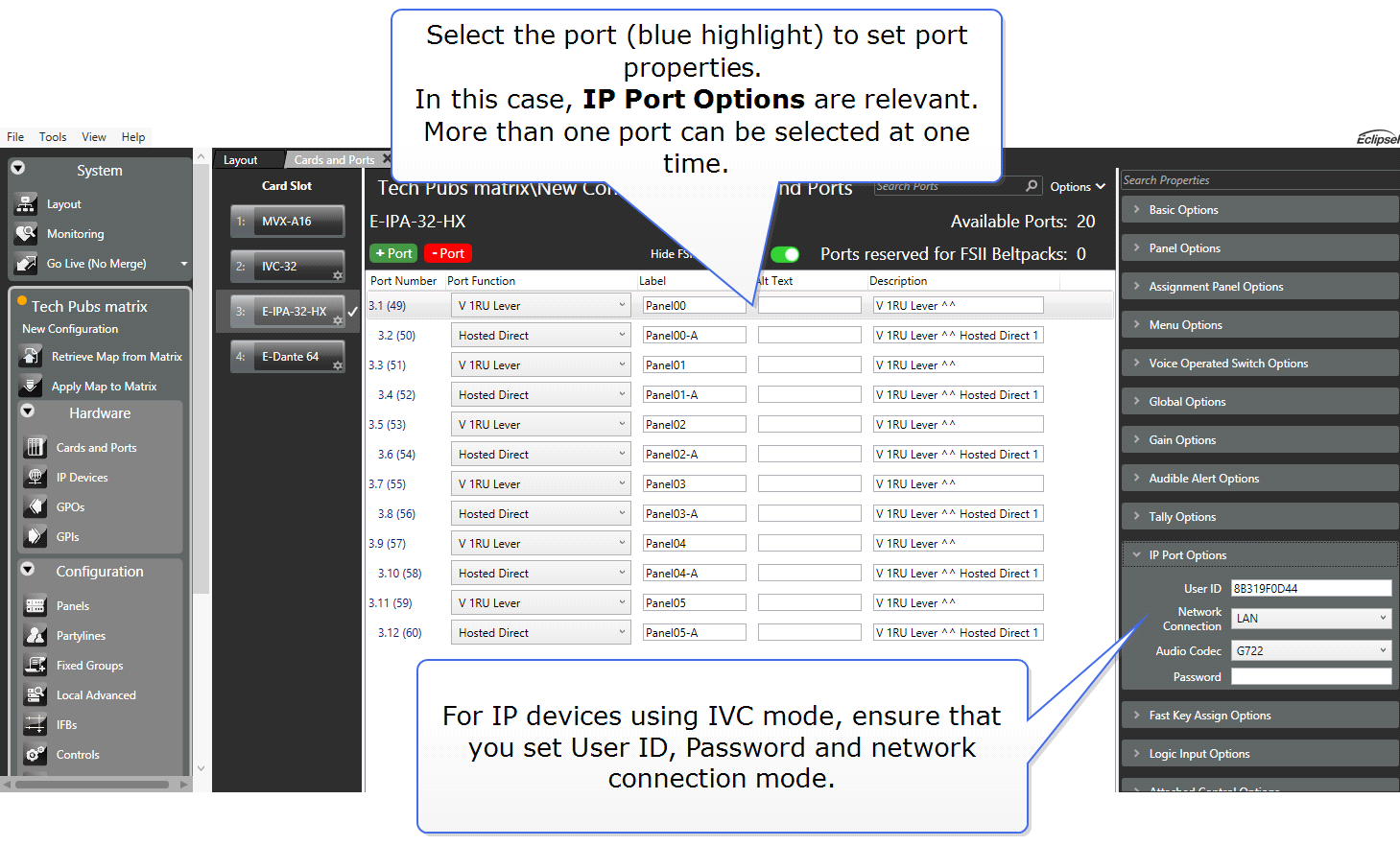Click the red - Port button
Viewport: 1400px width, 846px height.
point(447,254)
